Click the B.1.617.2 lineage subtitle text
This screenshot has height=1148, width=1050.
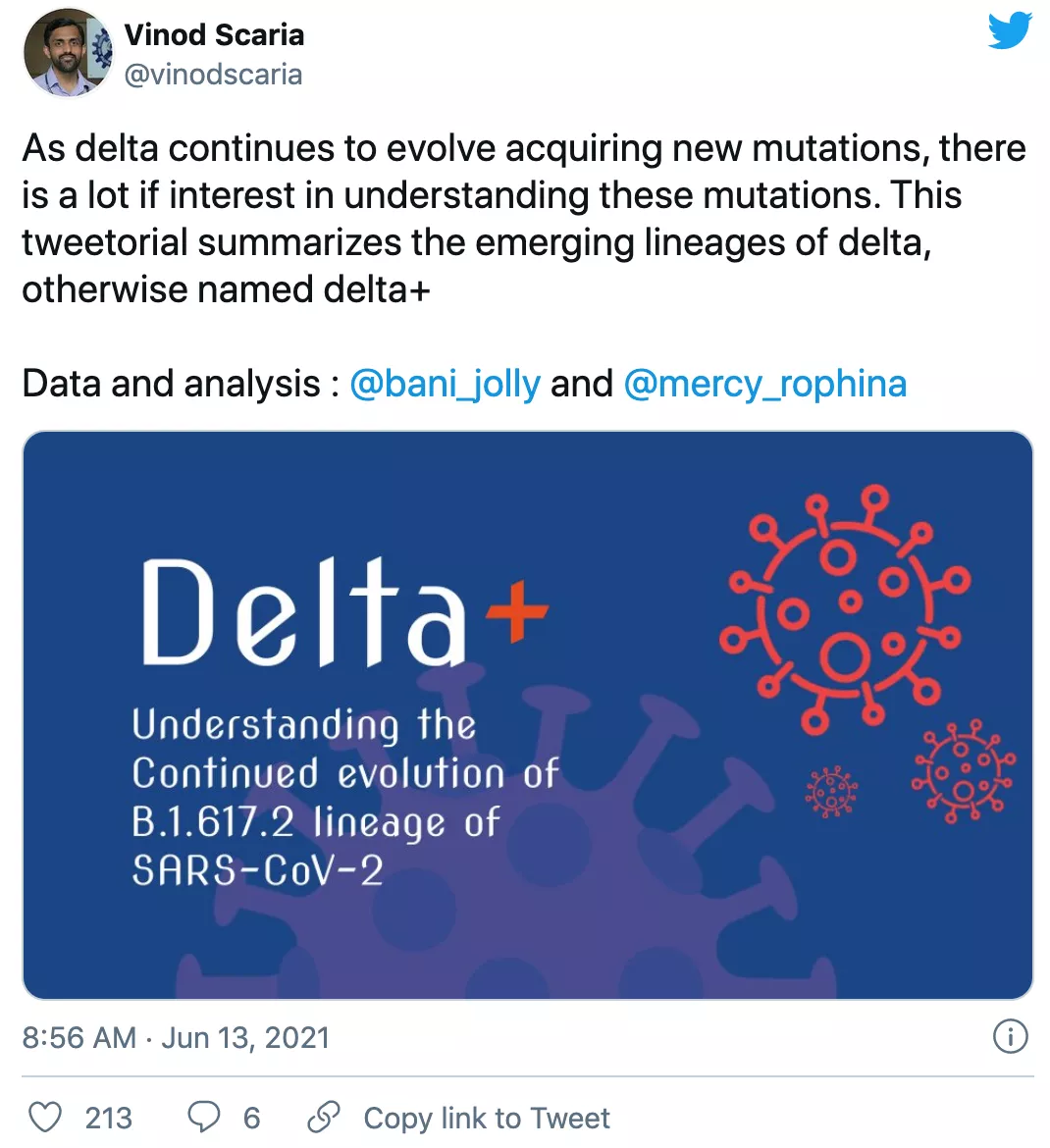tap(316, 821)
